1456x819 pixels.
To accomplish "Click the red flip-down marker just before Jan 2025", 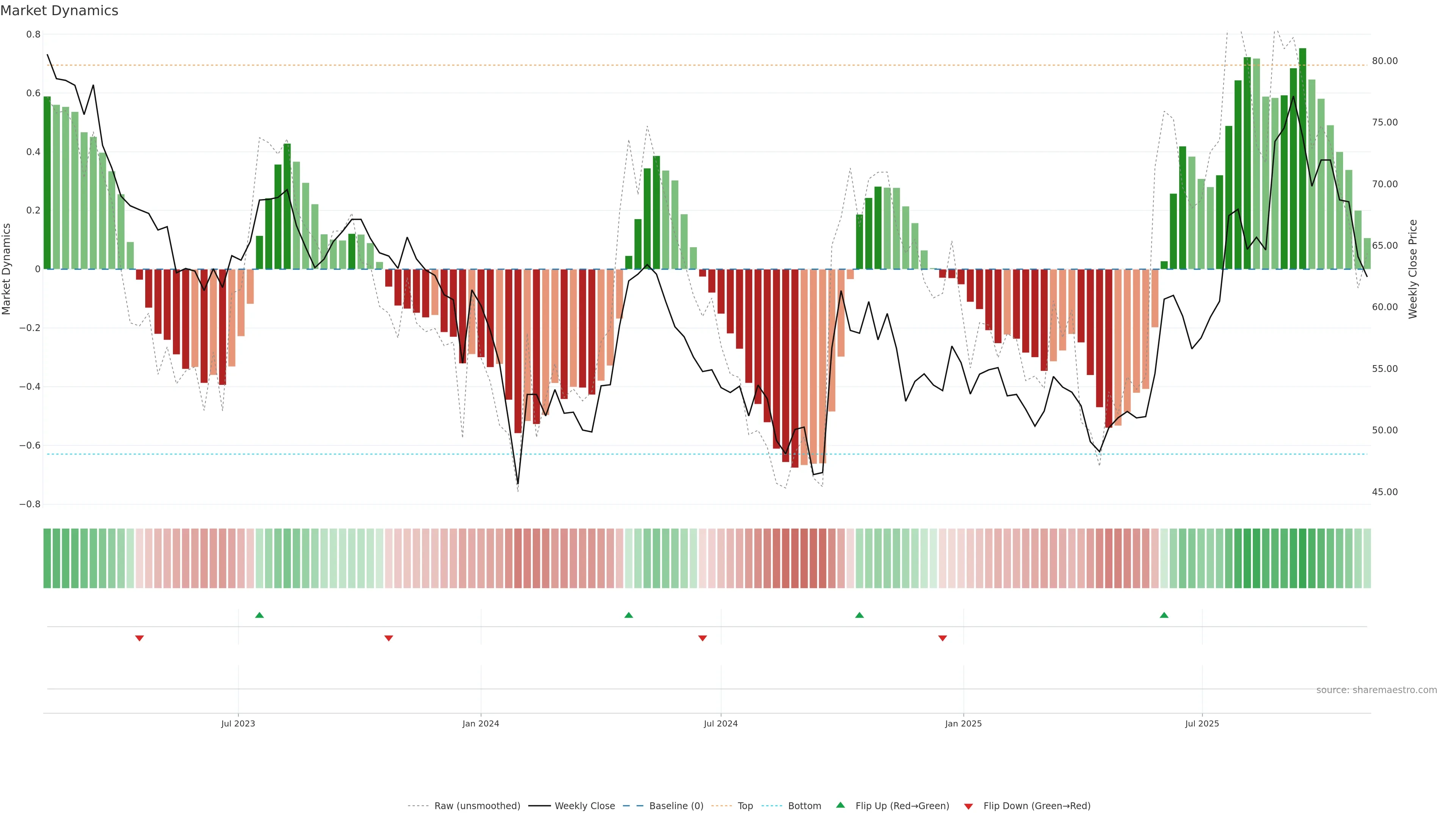I will (x=942, y=638).
